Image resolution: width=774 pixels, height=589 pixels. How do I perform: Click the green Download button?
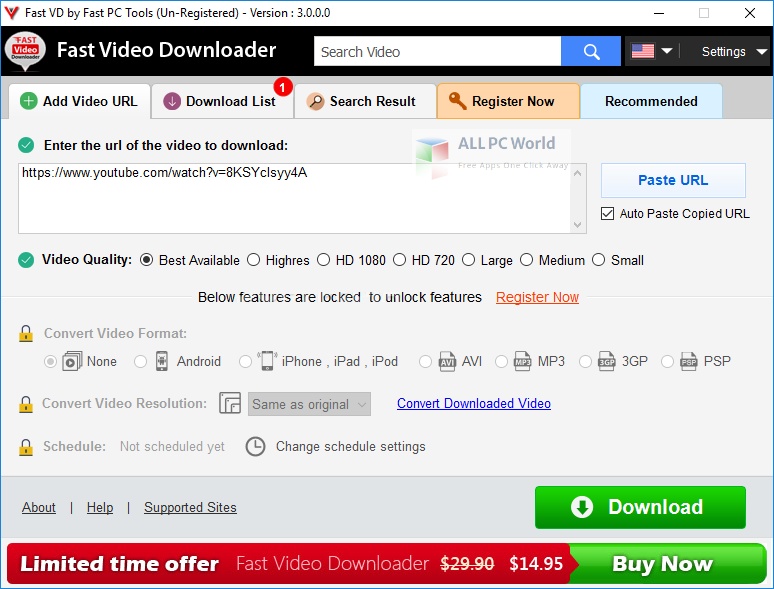point(640,507)
